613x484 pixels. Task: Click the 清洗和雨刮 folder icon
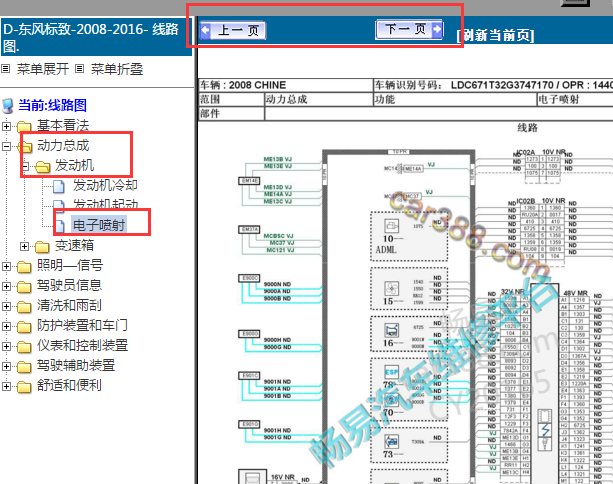point(24,307)
